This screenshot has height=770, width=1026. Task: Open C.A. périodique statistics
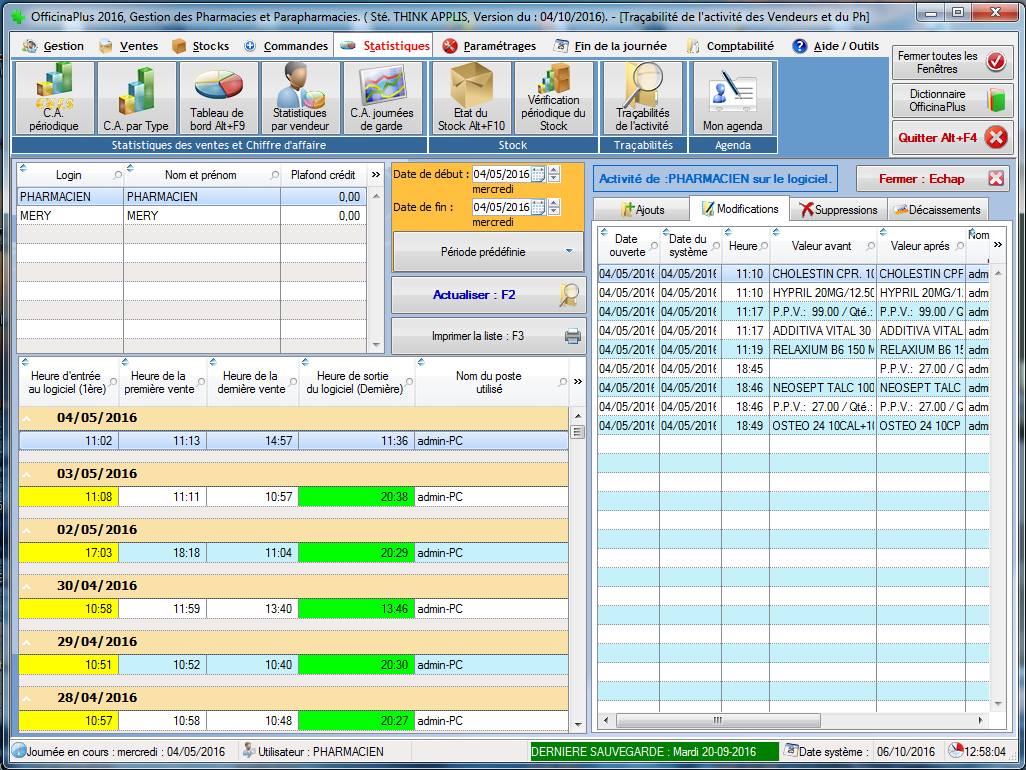pos(54,98)
